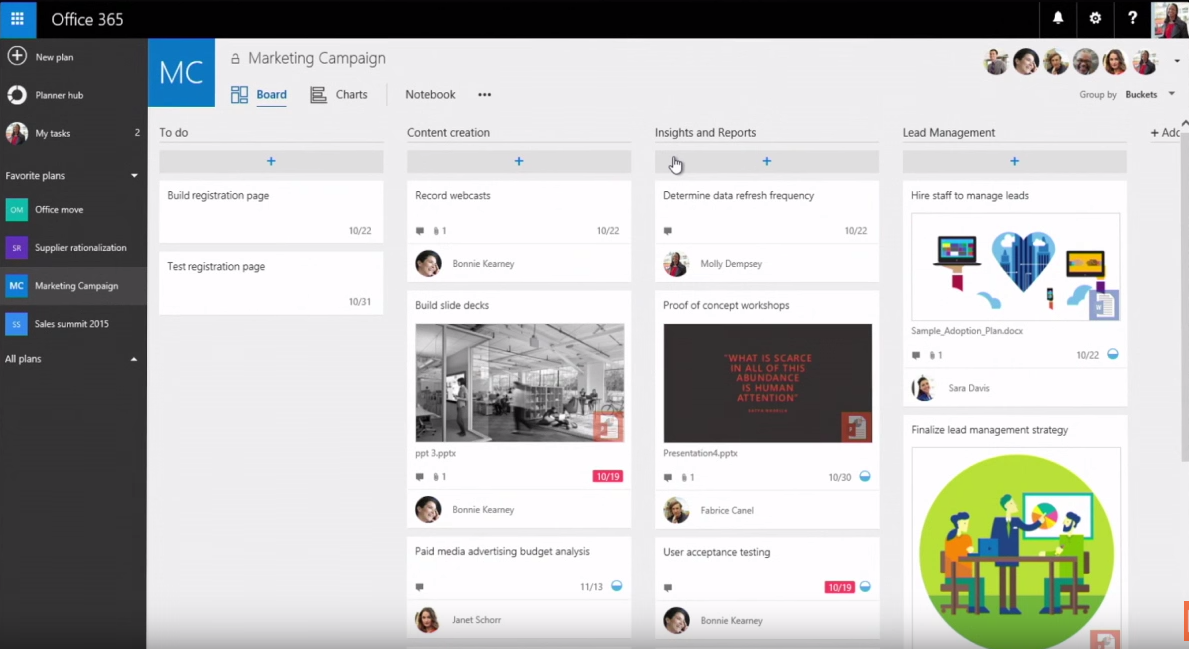This screenshot has width=1189, height=649.
Task: Click the first member avatar in header
Action: click(x=996, y=61)
